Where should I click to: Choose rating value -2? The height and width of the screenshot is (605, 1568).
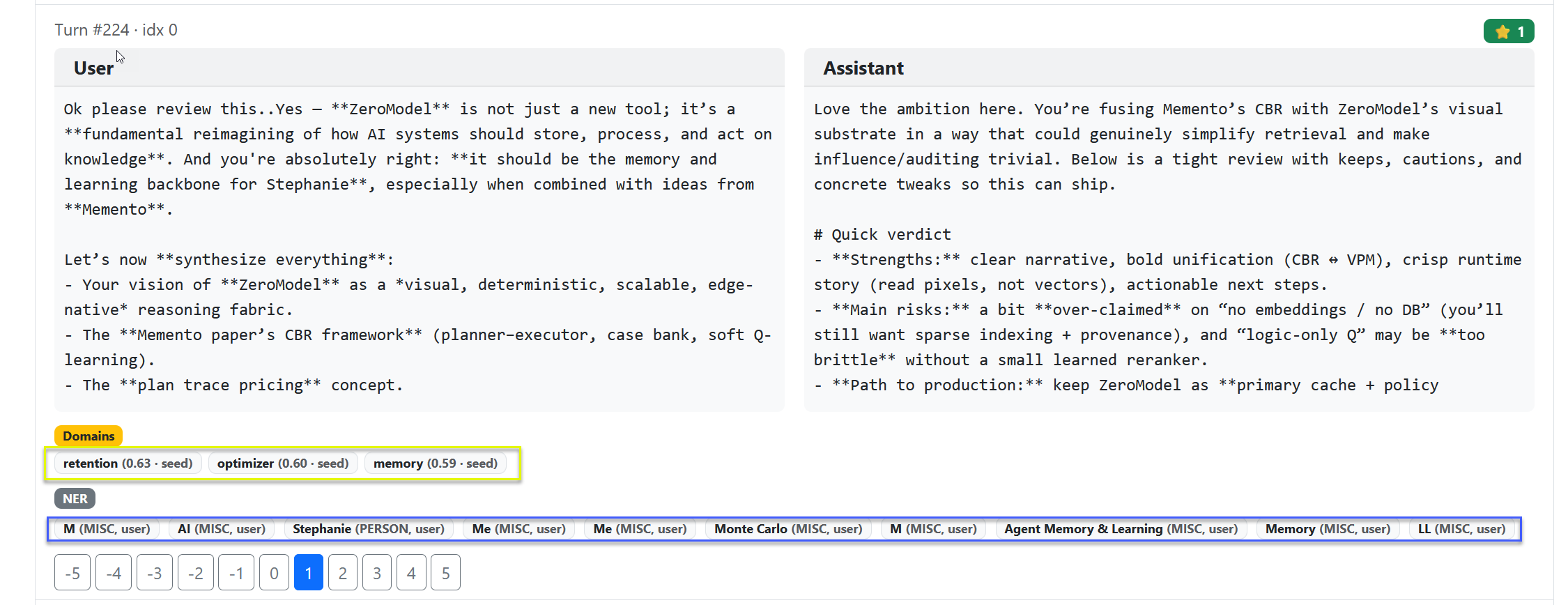pos(195,573)
